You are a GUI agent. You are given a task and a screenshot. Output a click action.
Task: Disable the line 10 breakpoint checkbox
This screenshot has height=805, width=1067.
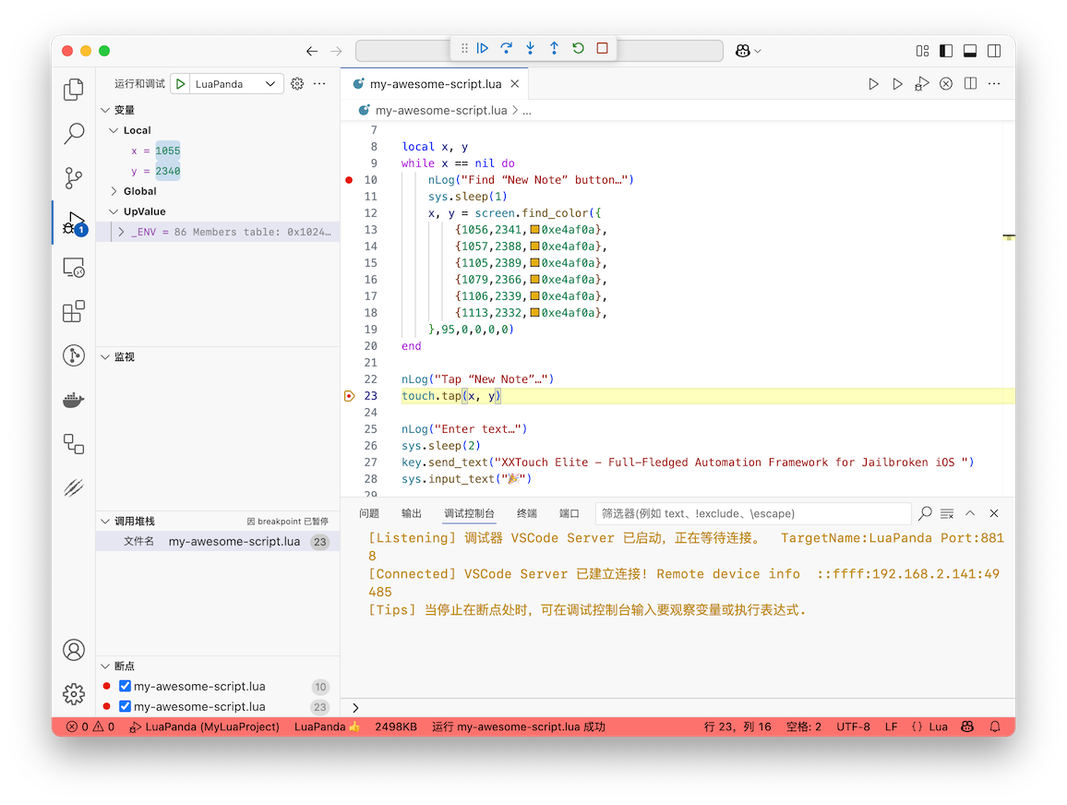(125, 686)
